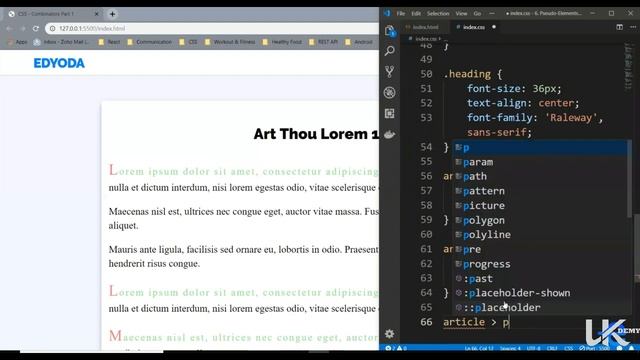Open the Apps bookmark shortcut
This screenshot has height=360, width=640.
click(18, 42)
